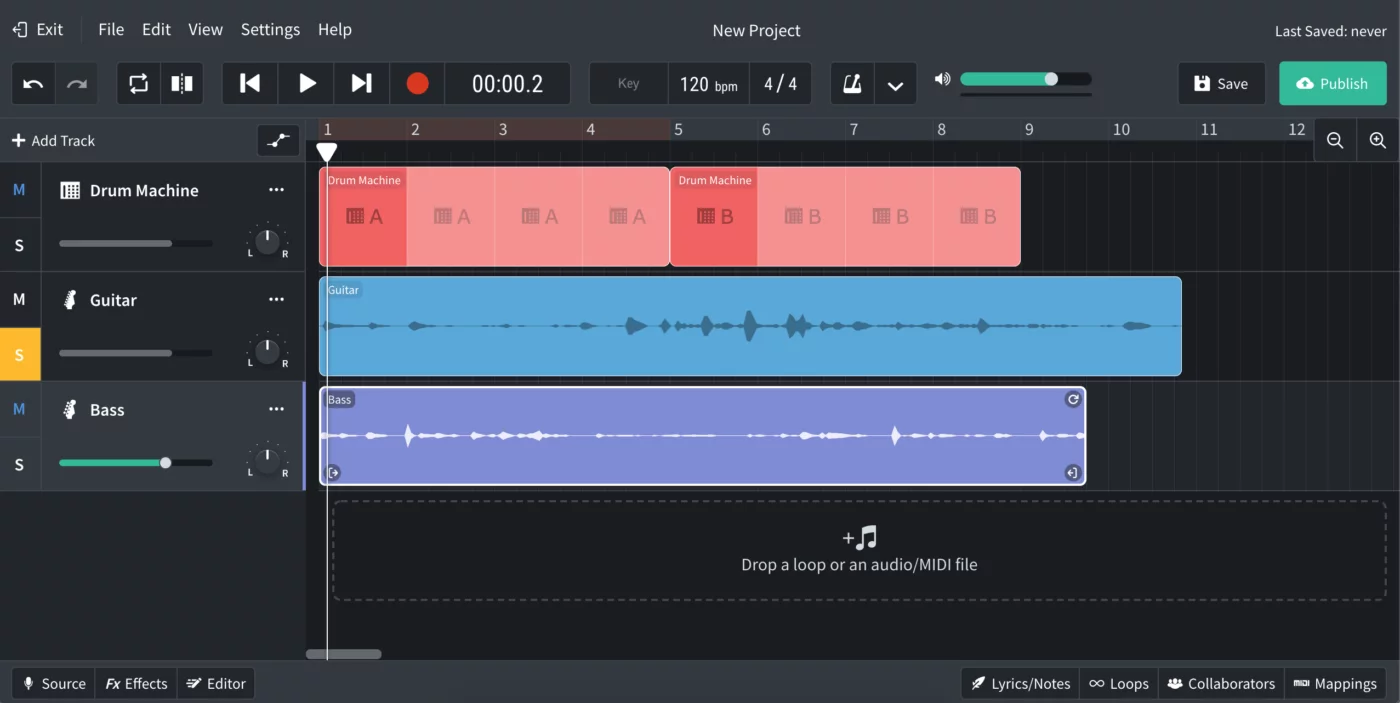1400x703 pixels.
Task: Adjust the master volume slider
Action: pos(1026,79)
